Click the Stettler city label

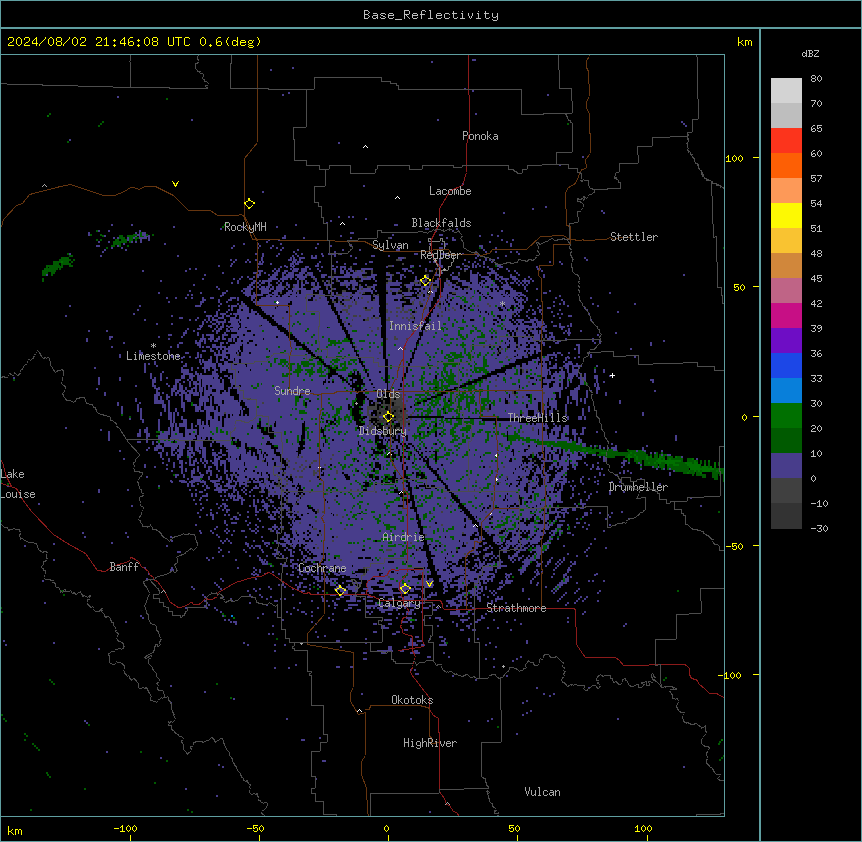[x=634, y=237]
